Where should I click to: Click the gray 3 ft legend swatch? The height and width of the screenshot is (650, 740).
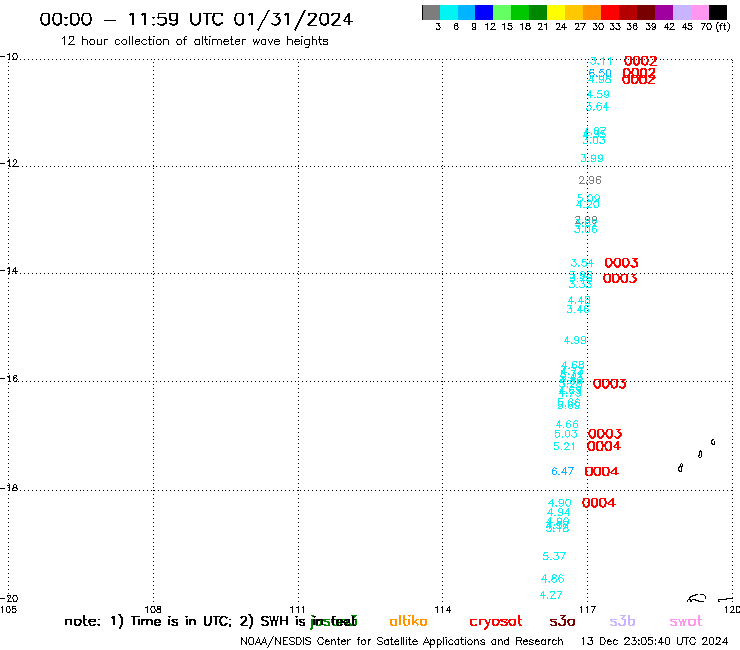431,12
